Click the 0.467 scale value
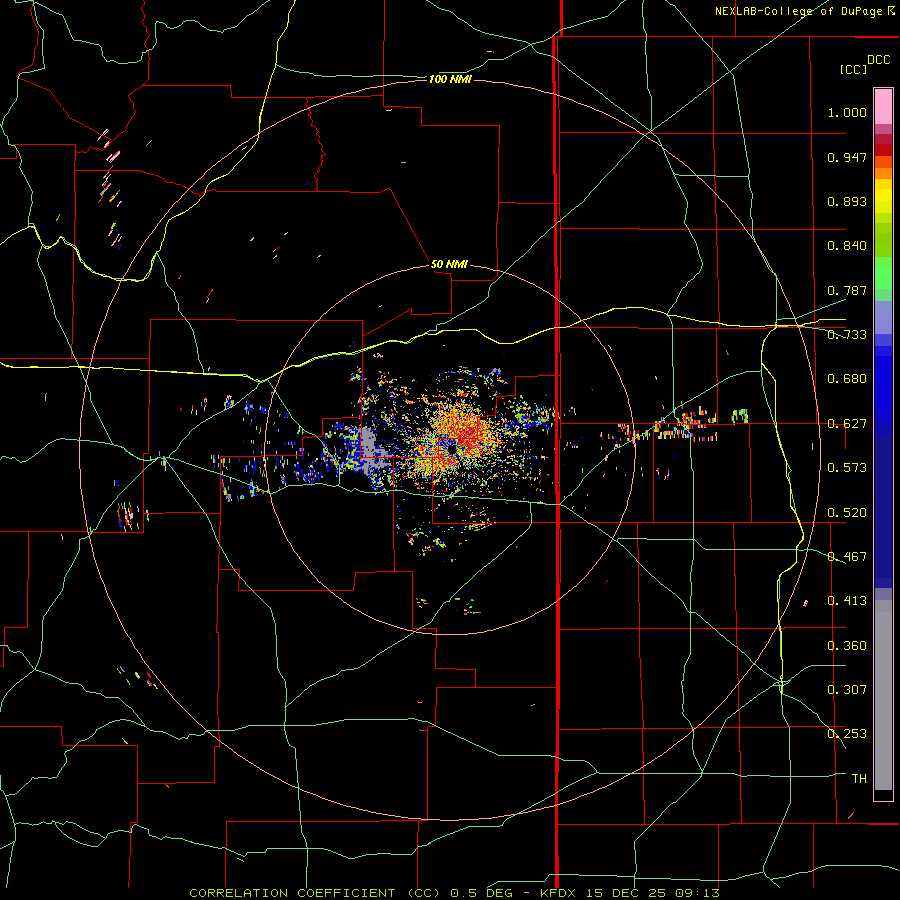Image resolution: width=900 pixels, height=900 pixels. (x=847, y=557)
